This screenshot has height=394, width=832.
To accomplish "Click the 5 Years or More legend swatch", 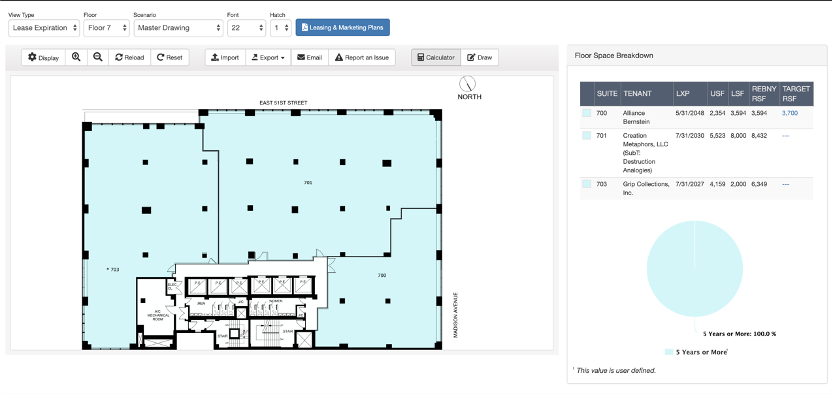I will pyautogui.click(x=669, y=352).
